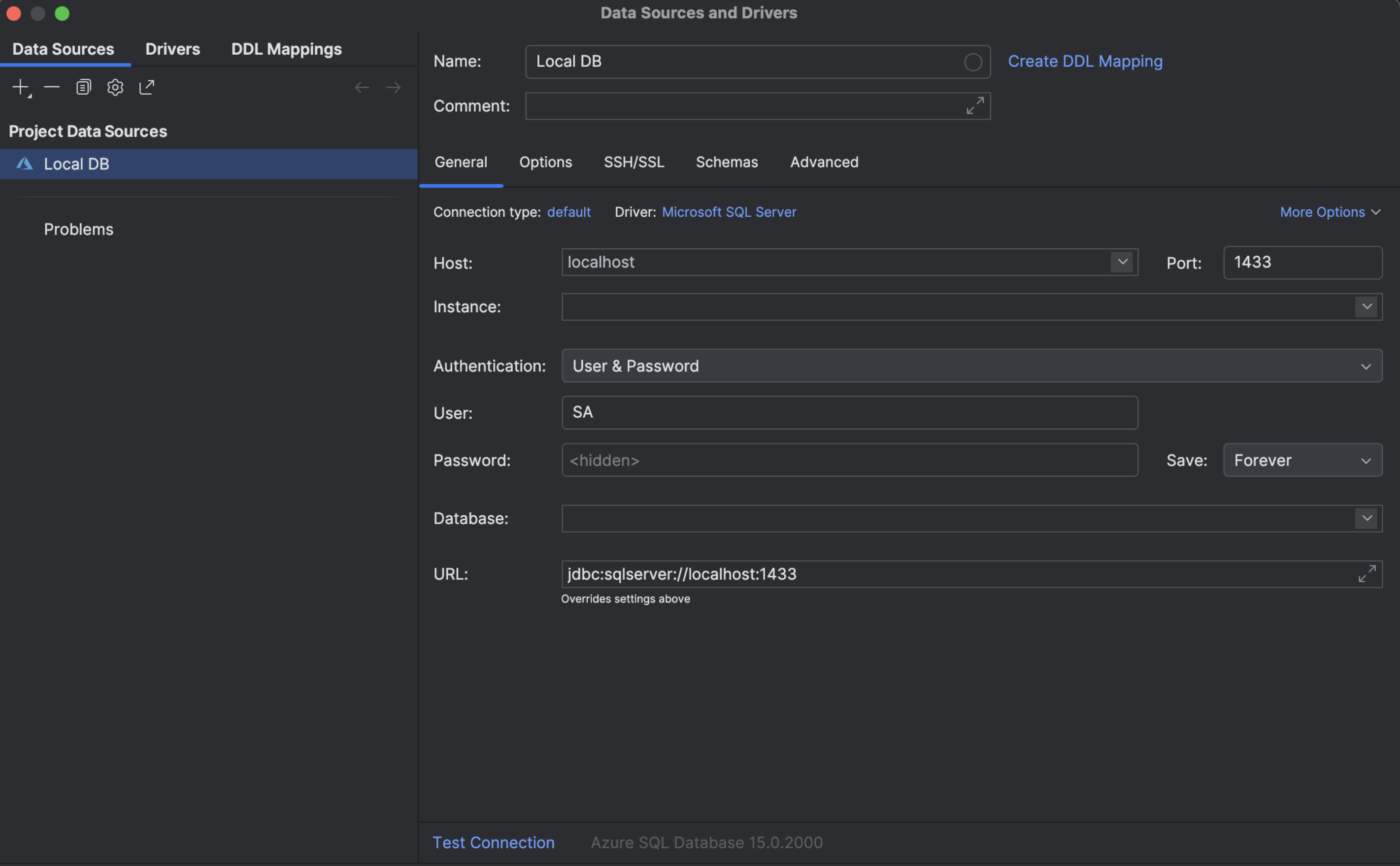Image resolution: width=1400 pixels, height=866 pixels.
Task: Switch to the Drivers tab
Action: point(173,49)
